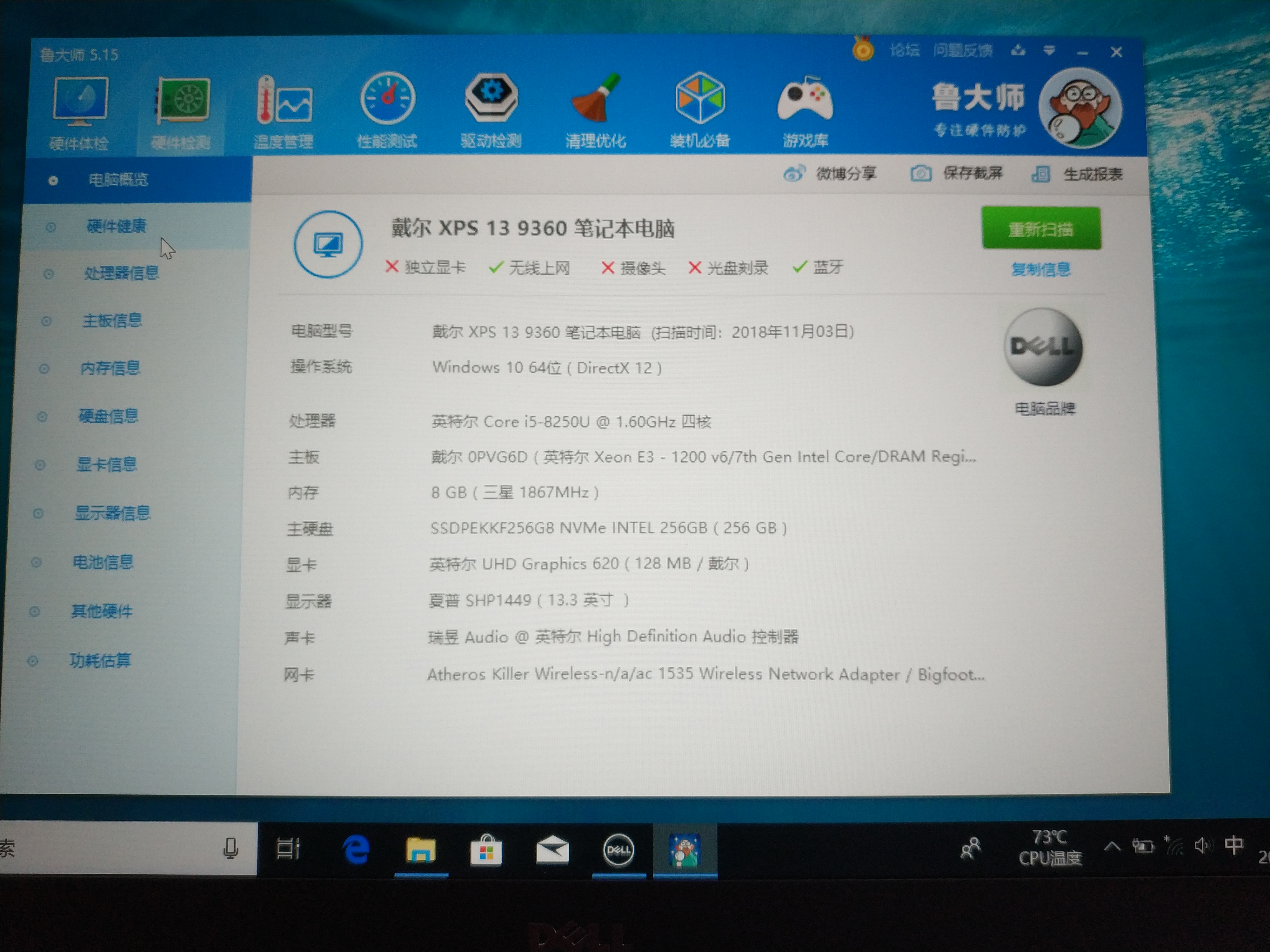The width and height of the screenshot is (1270, 952).
Task: Click 生成报表 generate report icon
Action: (1040, 174)
